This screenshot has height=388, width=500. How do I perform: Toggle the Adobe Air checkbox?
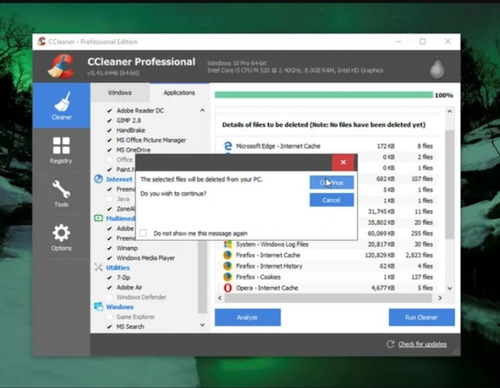coord(109,287)
